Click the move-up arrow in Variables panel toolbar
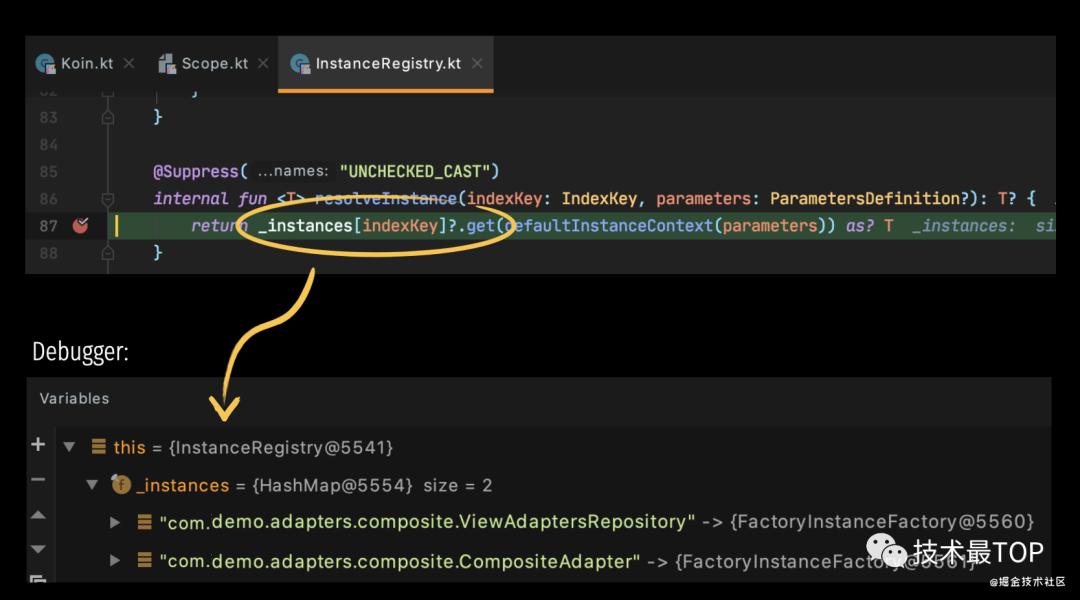1080x600 pixels. click(x=37, y=514)
